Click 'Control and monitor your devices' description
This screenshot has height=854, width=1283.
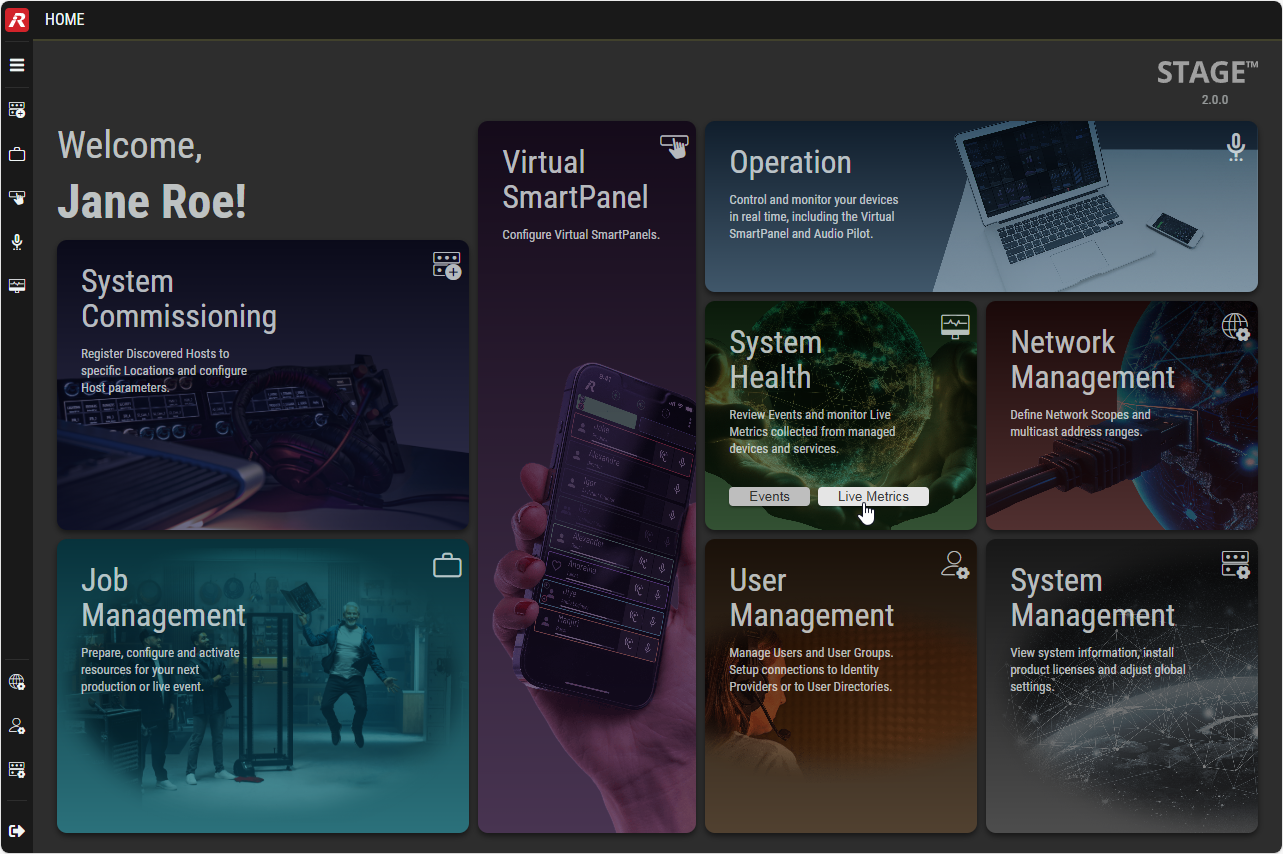(814, 217)
